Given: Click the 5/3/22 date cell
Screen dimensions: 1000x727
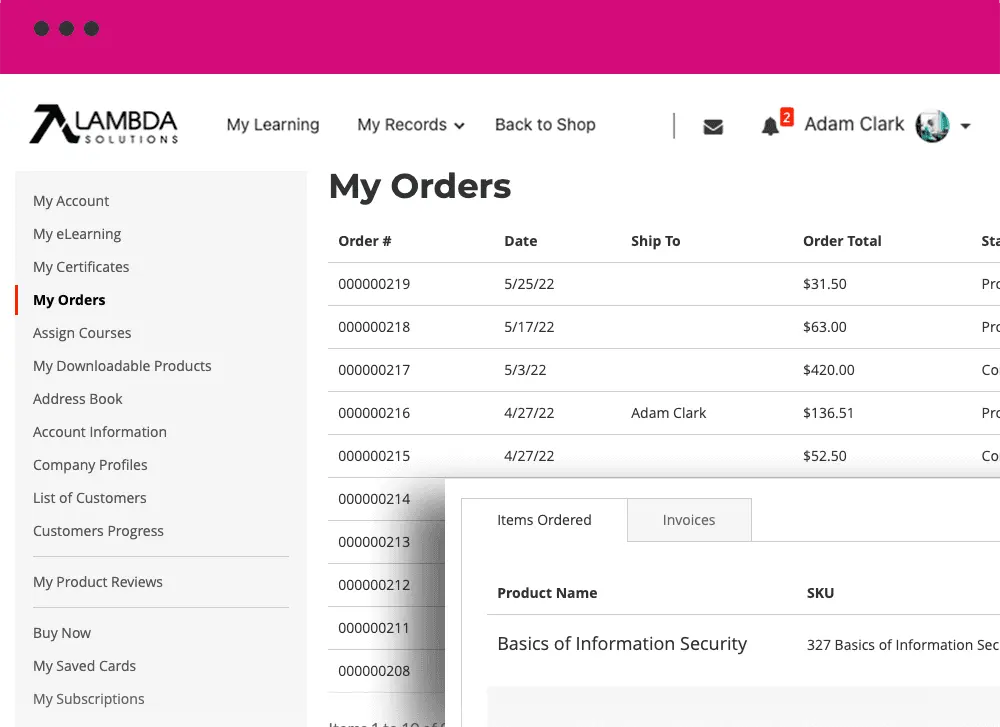Looking at the screenshot, I should pyautogui.click(x=525, y=371).
